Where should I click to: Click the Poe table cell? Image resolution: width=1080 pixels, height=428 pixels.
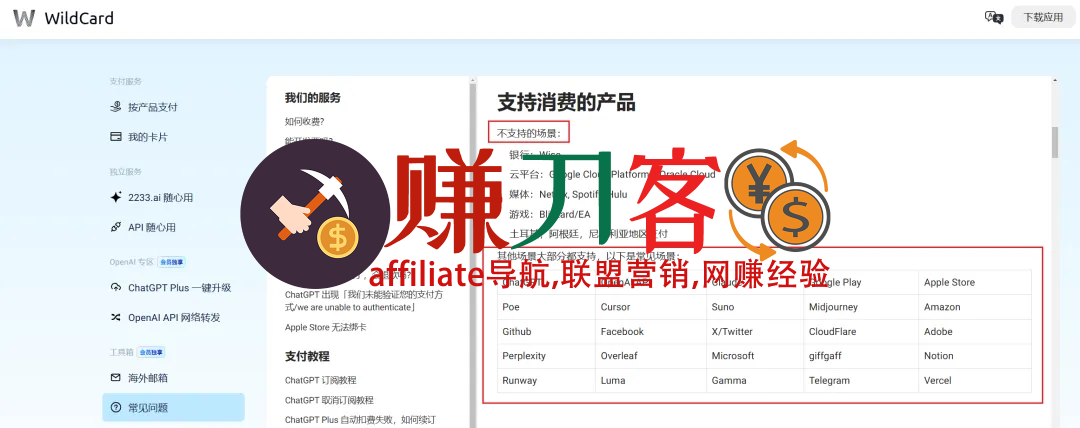[x=547, y=307]
